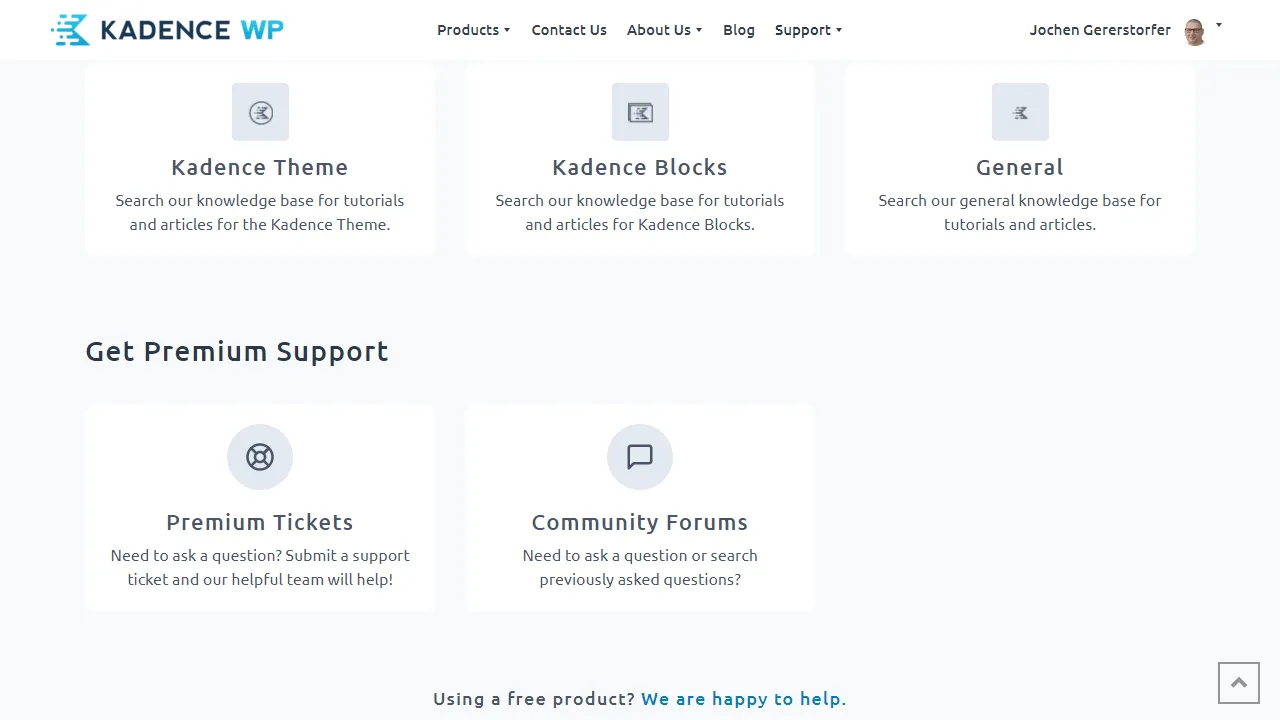
Task: Select the Community Forums chat icon
Action: (640, 457)
